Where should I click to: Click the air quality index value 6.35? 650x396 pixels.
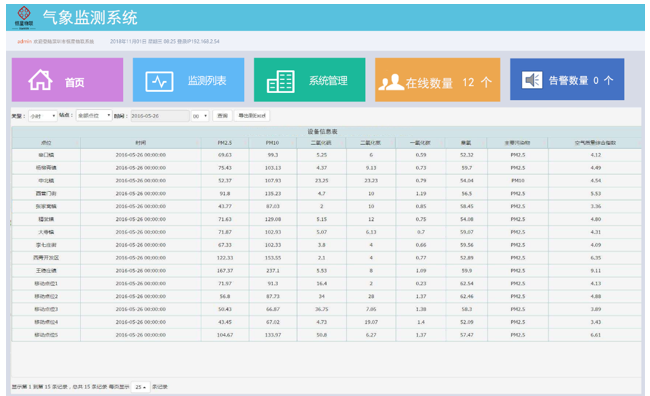pyautogui.click(x=595, y=258)
